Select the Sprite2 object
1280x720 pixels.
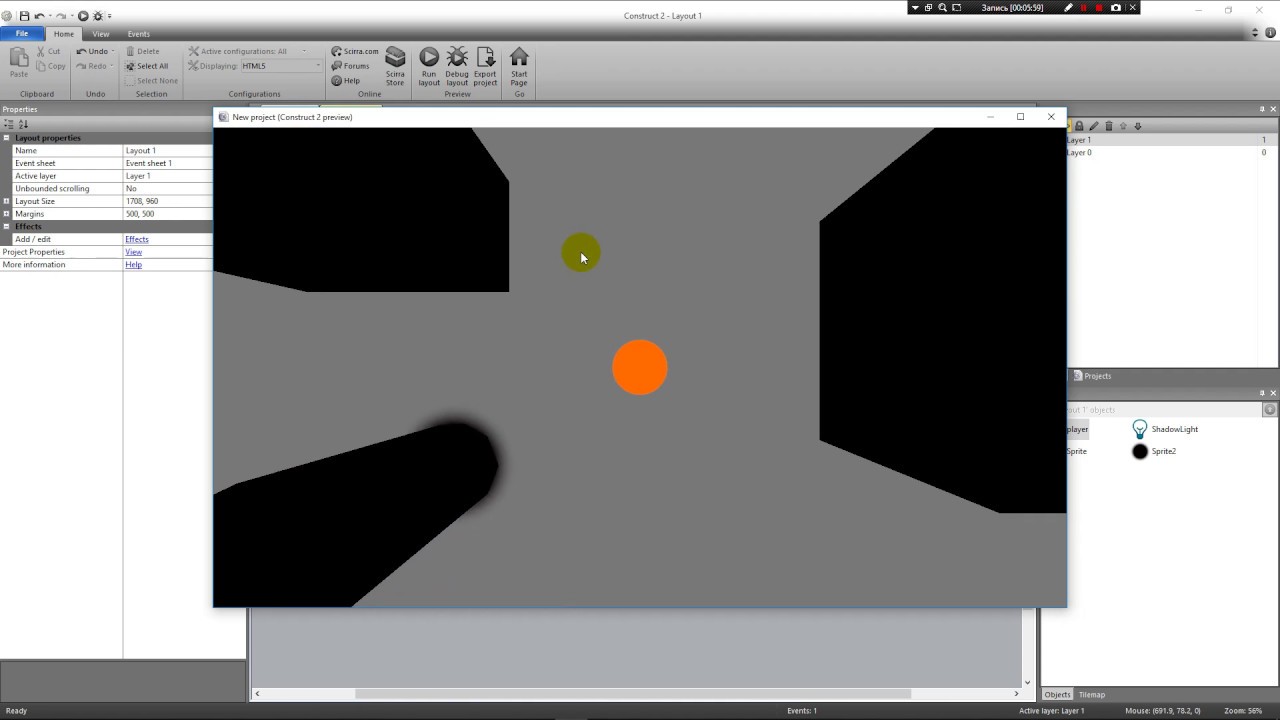coord(1154,451)
